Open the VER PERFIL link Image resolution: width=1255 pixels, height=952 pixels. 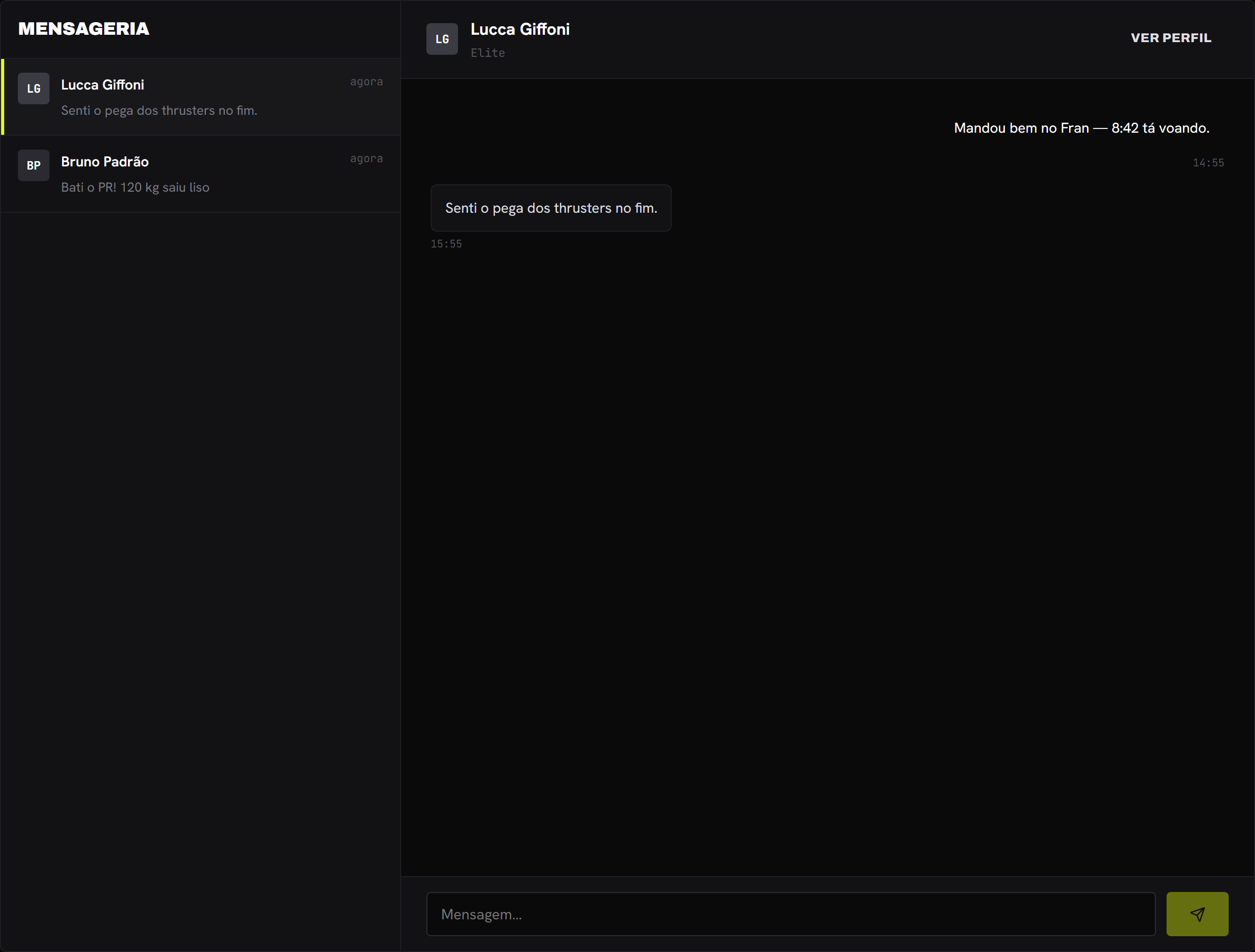[1171, 38]
